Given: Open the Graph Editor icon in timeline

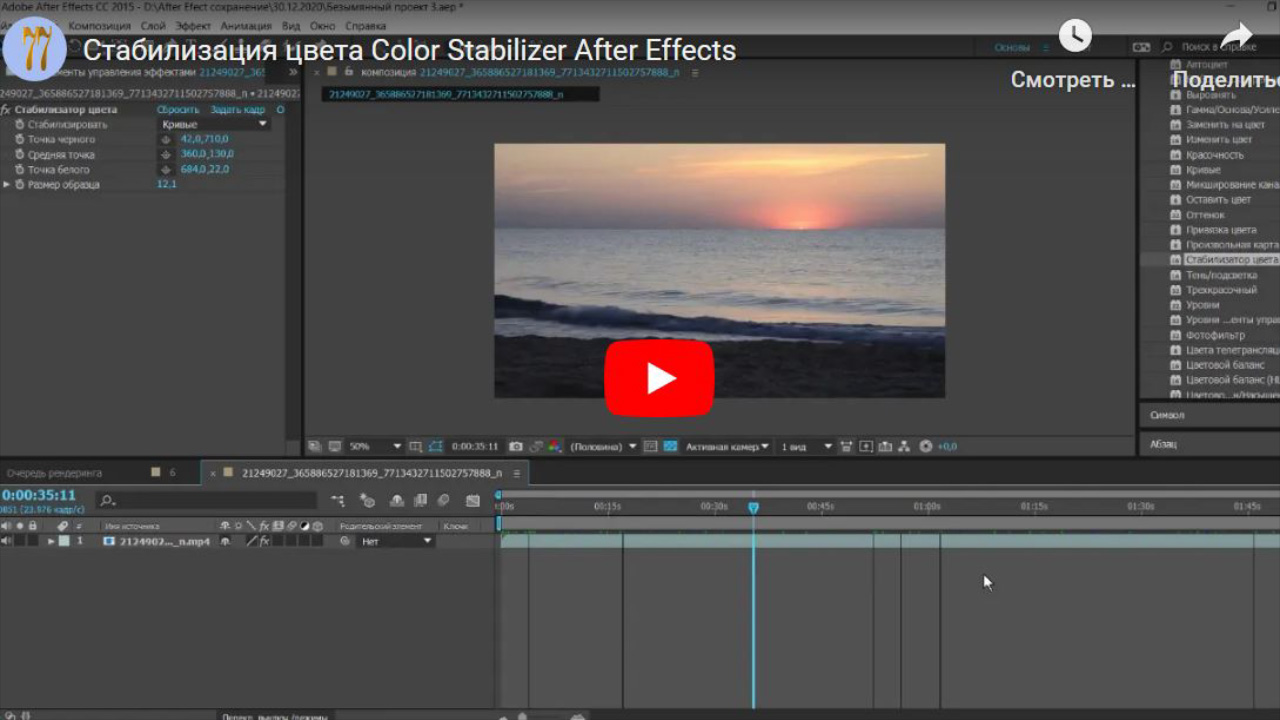Looking at the screenshot, I should [x=471, y=501].
